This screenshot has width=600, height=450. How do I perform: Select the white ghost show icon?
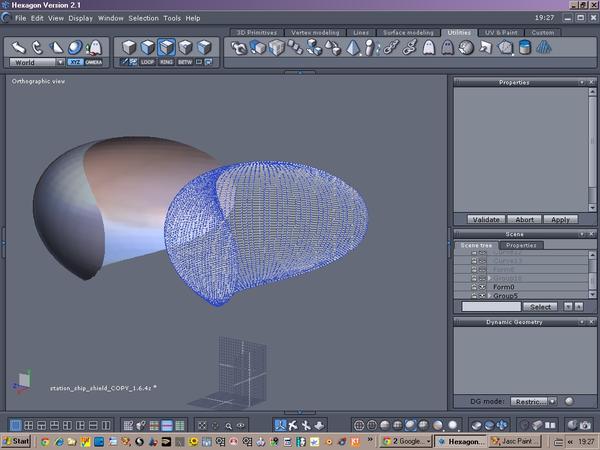(x=429, y=48)
